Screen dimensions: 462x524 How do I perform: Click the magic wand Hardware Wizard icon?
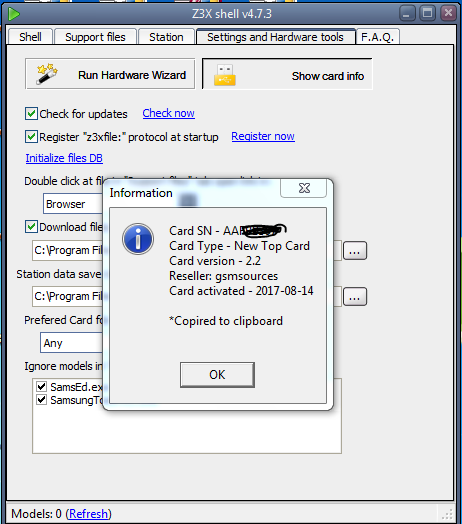point(47,74)
